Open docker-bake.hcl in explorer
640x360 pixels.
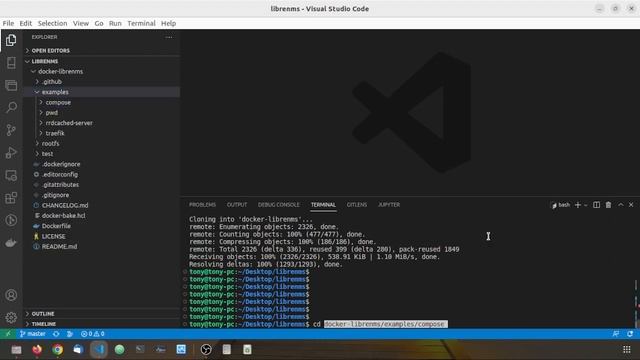click(x=63, y=216)
